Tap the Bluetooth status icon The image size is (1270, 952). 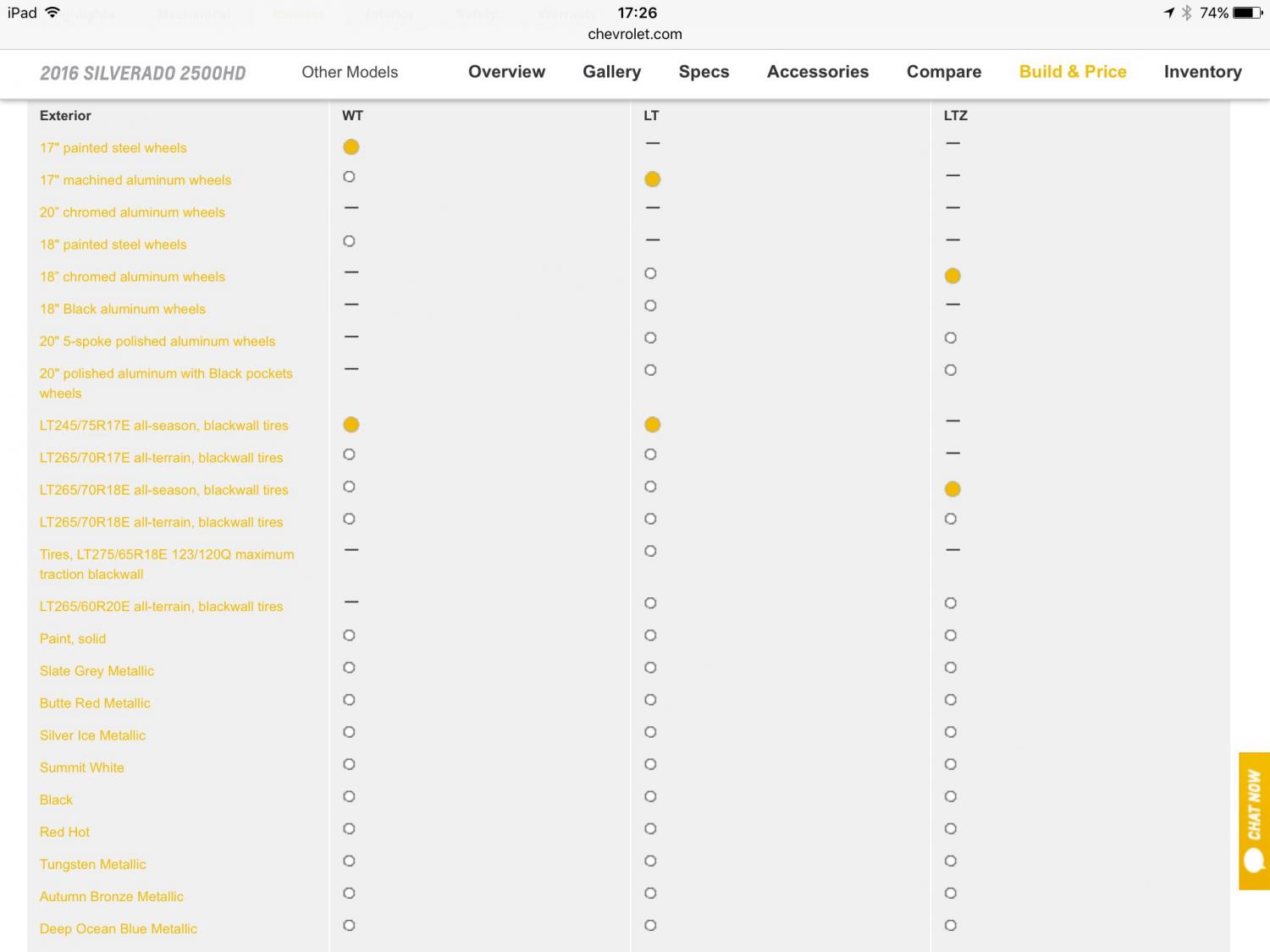coord(1186,13)
